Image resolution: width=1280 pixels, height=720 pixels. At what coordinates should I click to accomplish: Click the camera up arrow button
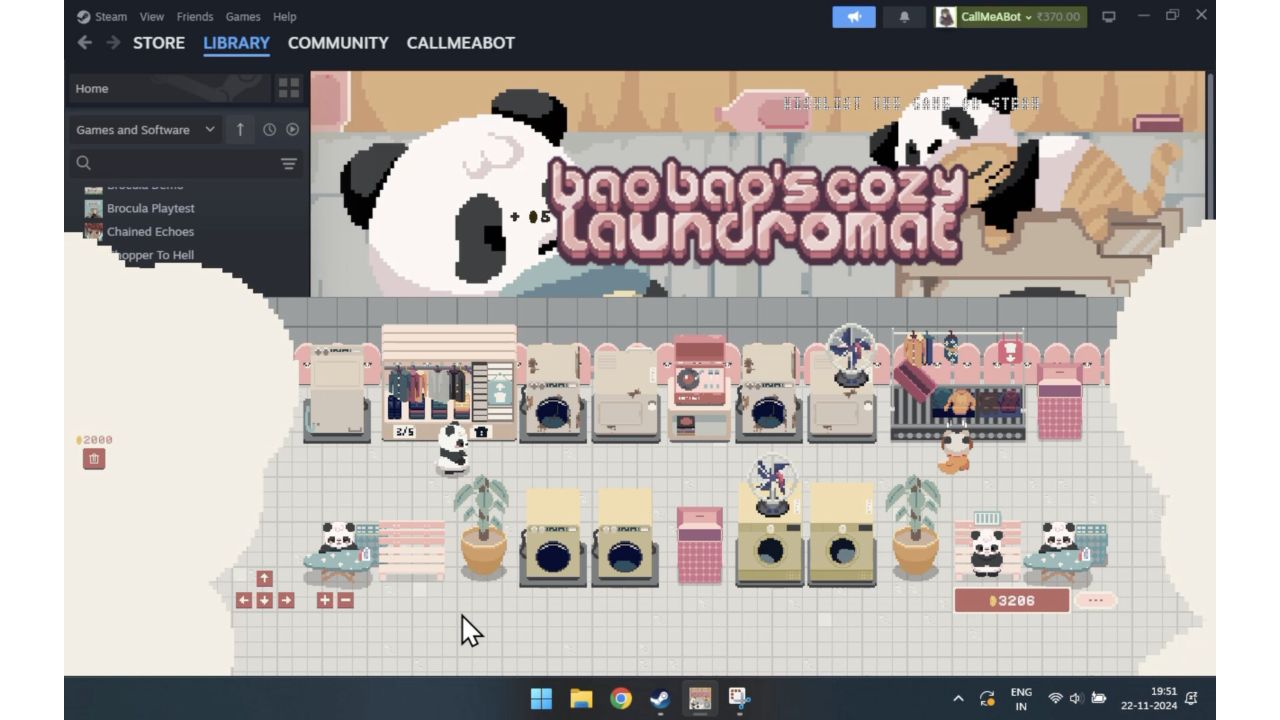point(264,579)
